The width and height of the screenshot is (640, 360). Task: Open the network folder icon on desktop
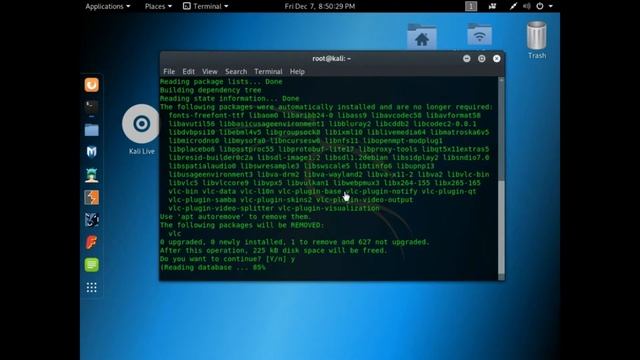pos(480,35)
